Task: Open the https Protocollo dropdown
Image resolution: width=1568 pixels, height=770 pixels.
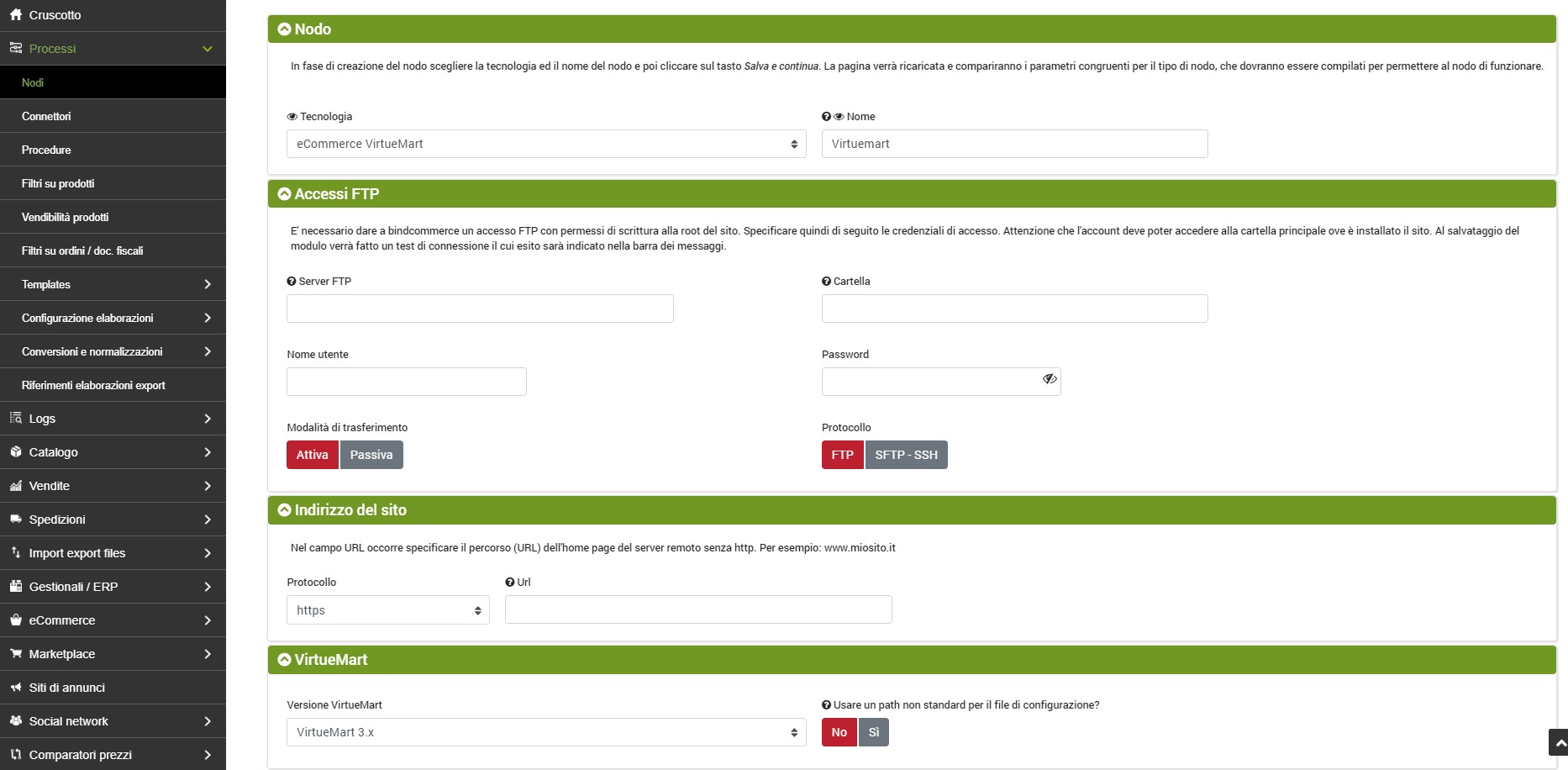Action: click(387, 610)
